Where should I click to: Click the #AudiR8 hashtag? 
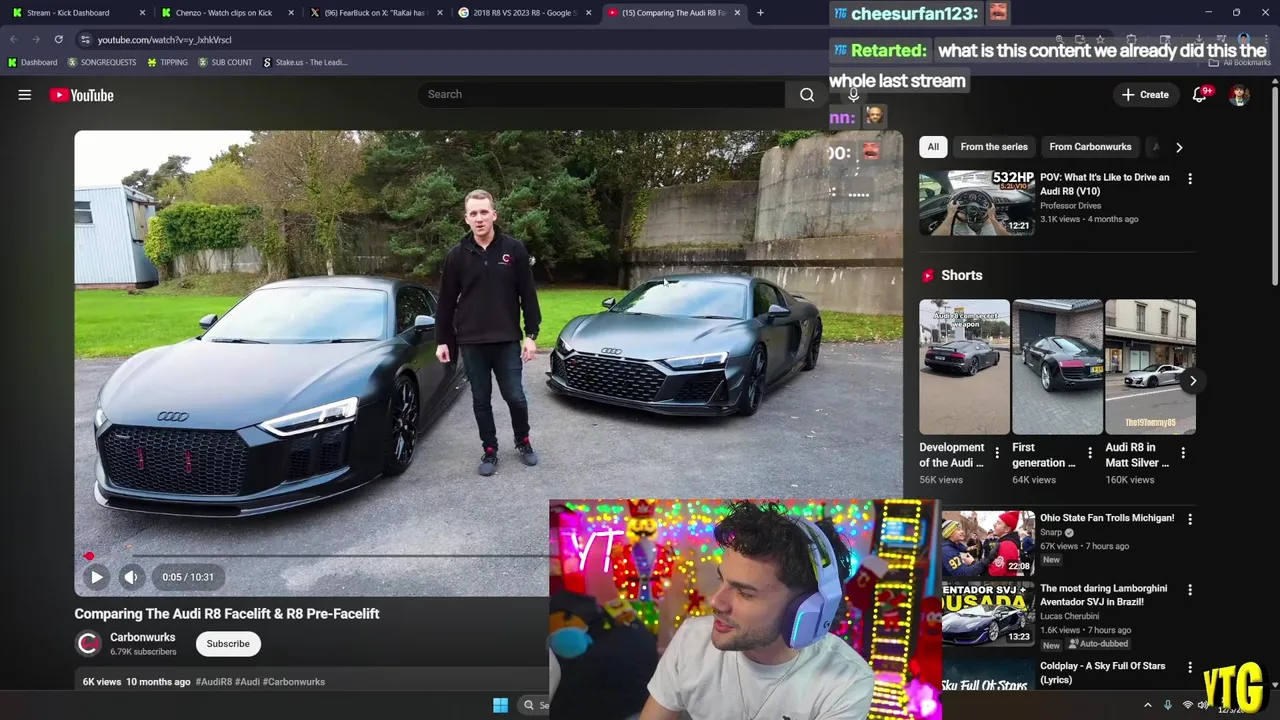point(213,682)
